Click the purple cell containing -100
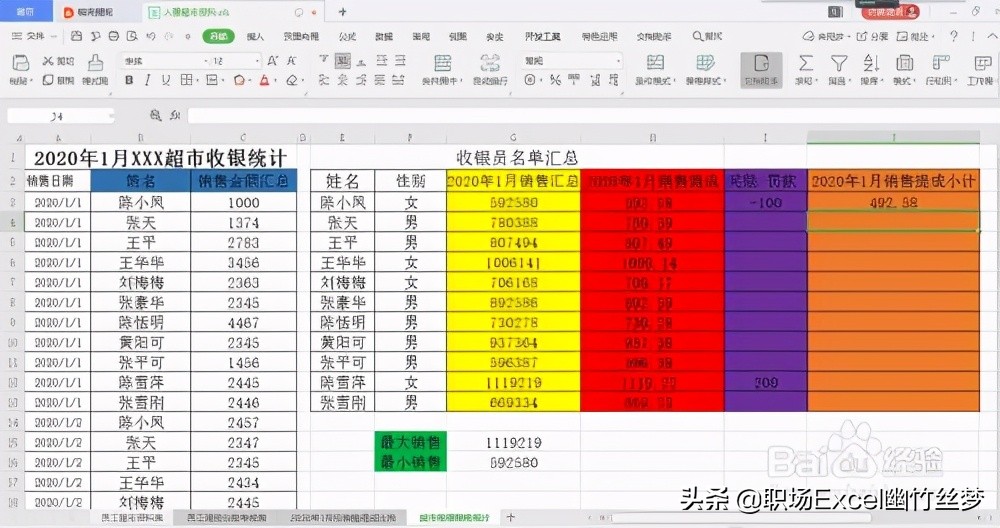This screenshot has width=1000, height=528. point(765,203)
